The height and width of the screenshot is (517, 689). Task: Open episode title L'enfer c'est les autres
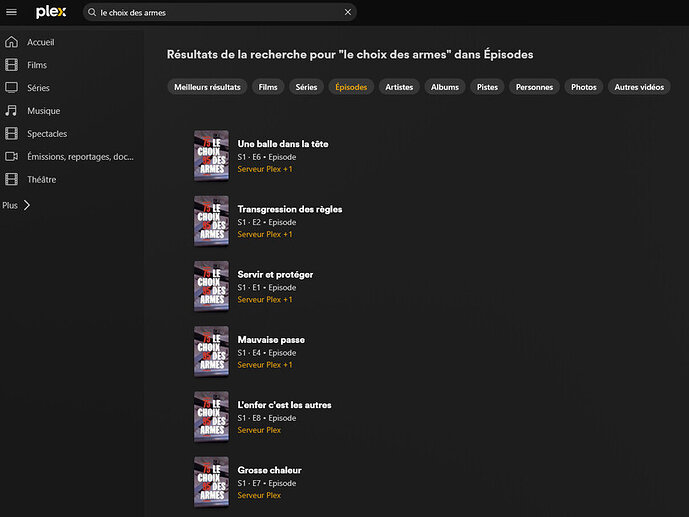(284, 405)
